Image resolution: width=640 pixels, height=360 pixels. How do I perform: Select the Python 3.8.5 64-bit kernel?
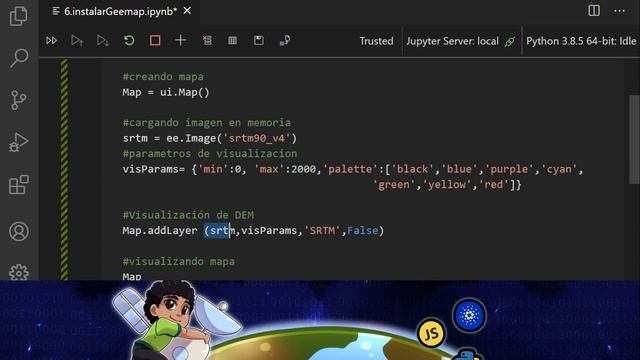pos(581,41)
